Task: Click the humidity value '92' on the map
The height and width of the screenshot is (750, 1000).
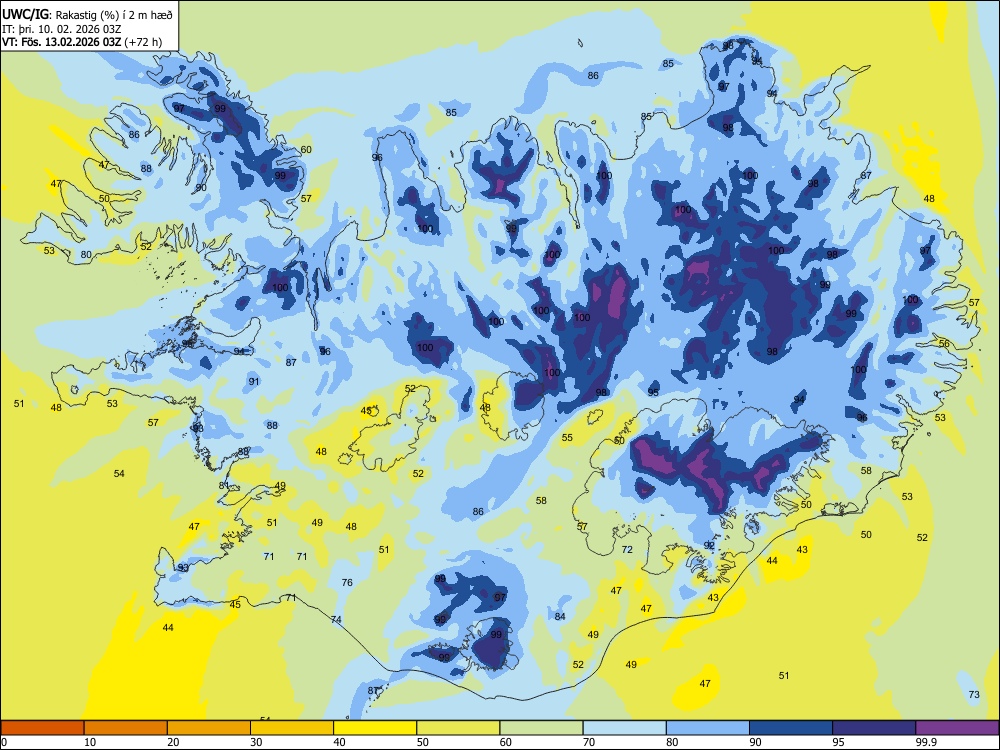Action: point(709,545)
